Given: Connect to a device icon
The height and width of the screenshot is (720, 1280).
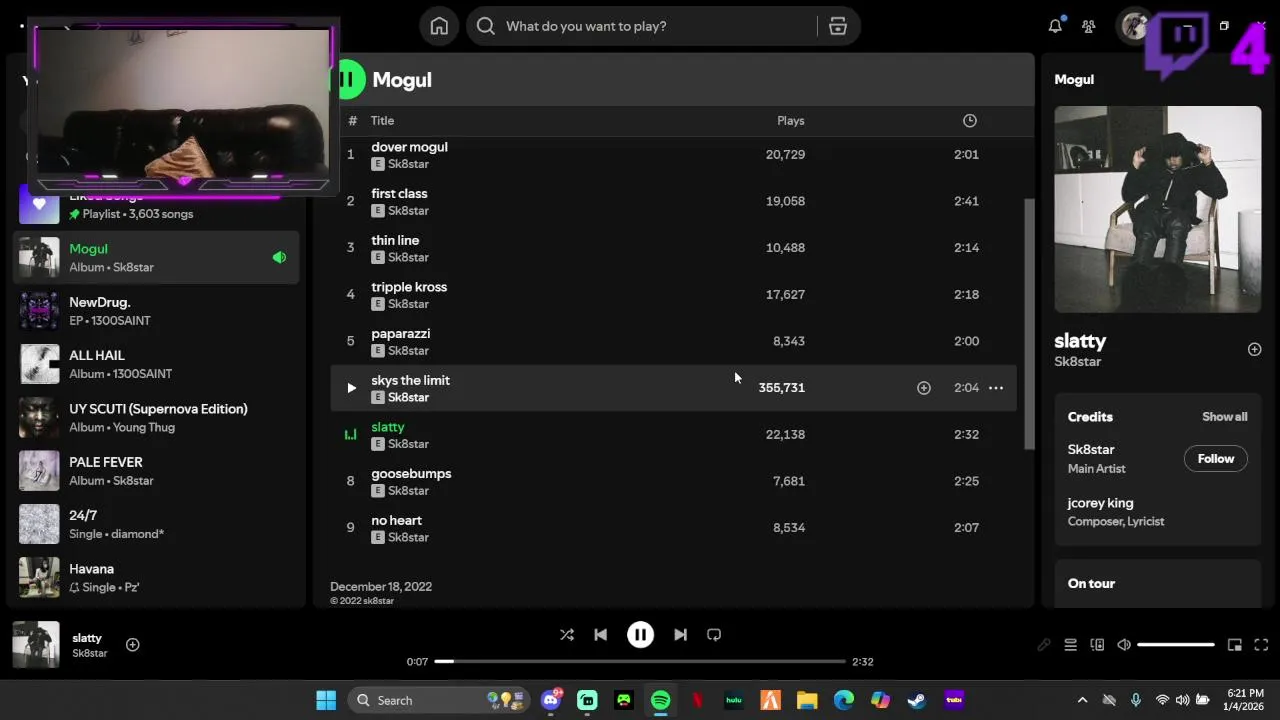Looking at the screenshot, I should click(x=1097, y=645).
